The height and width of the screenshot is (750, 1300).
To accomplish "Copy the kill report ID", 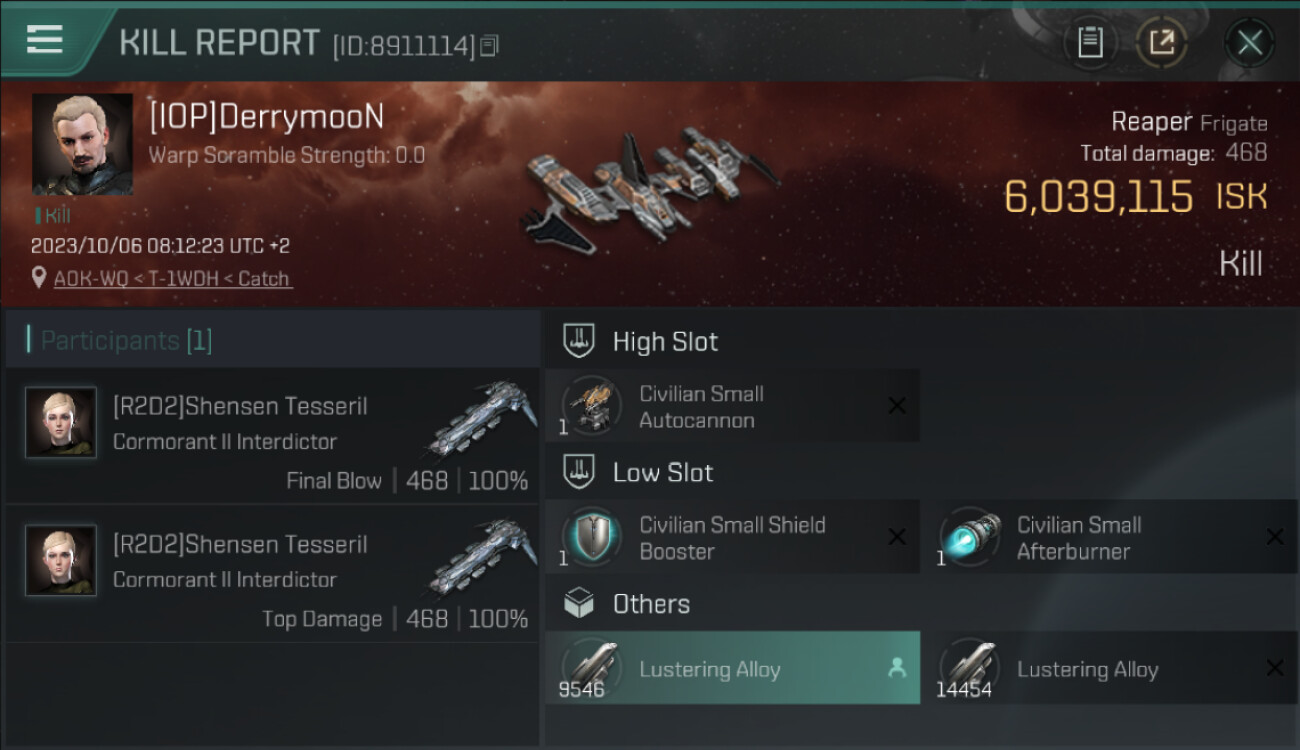I will (x=489, y=46).
